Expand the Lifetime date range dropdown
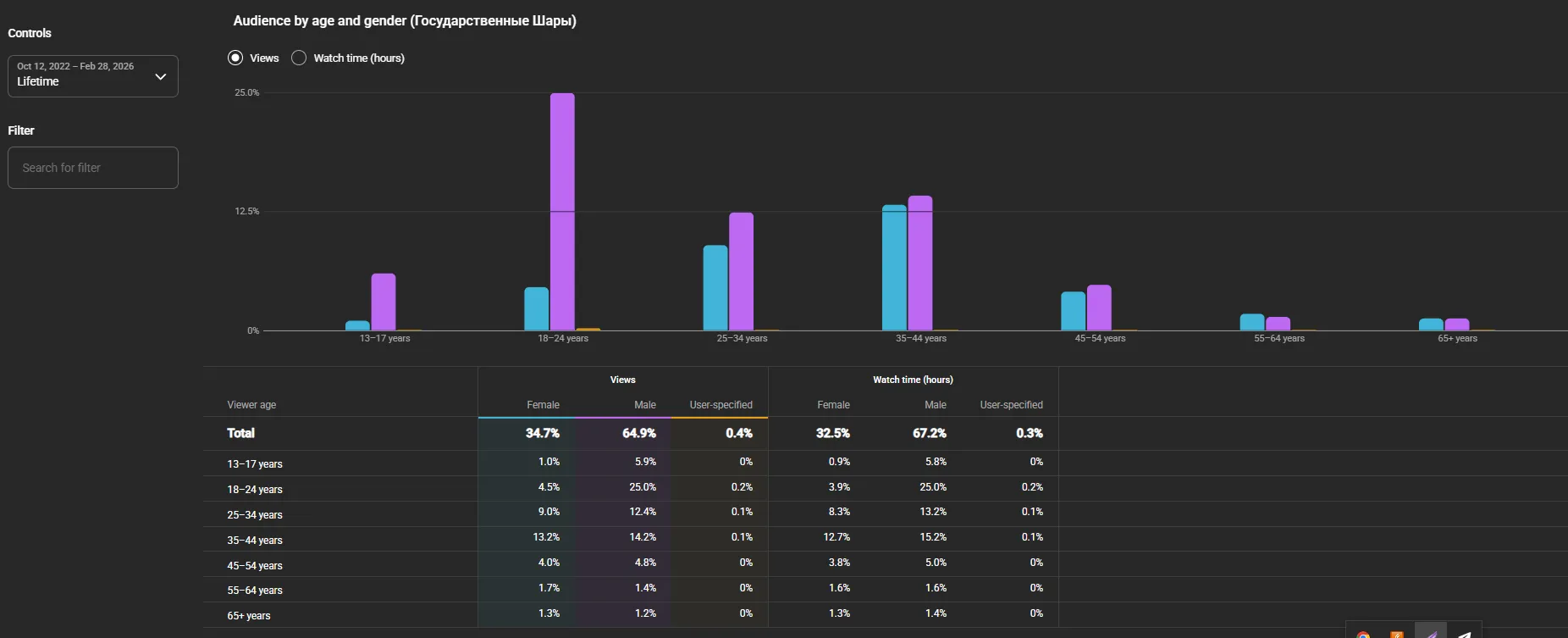The image size is (1568, 638). [93, 76]
